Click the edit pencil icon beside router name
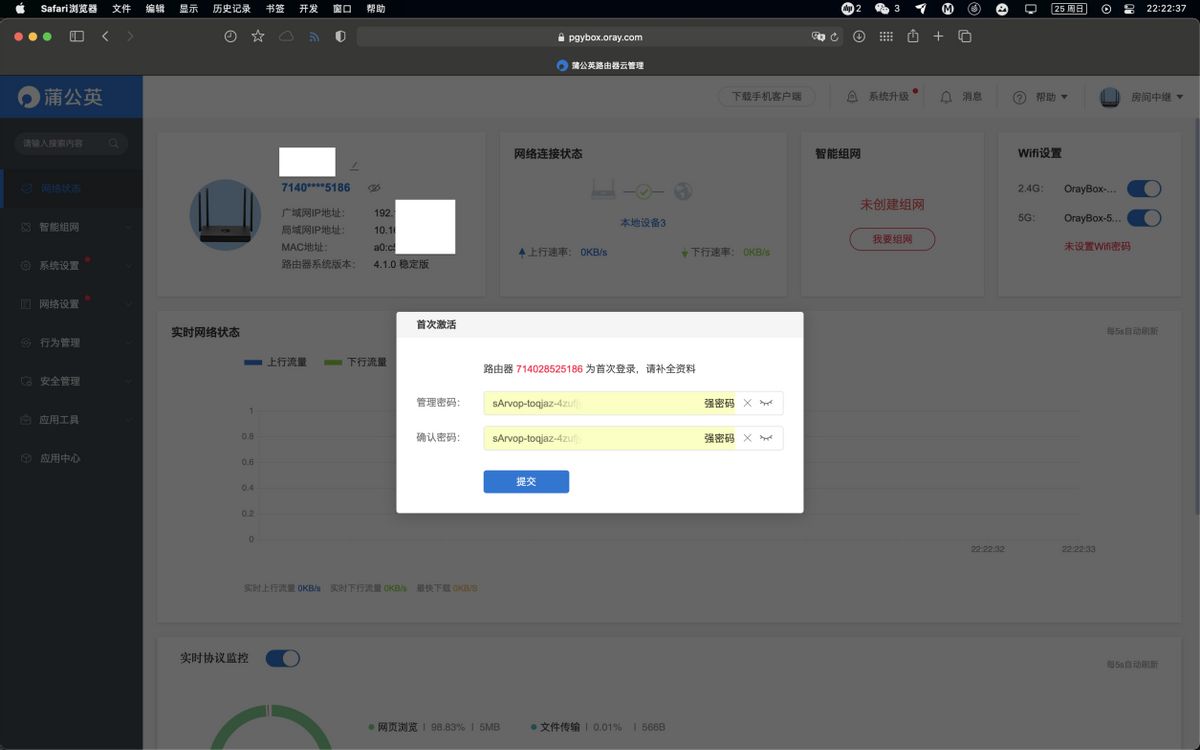1200x750 pixels. [x=354, y=165]
